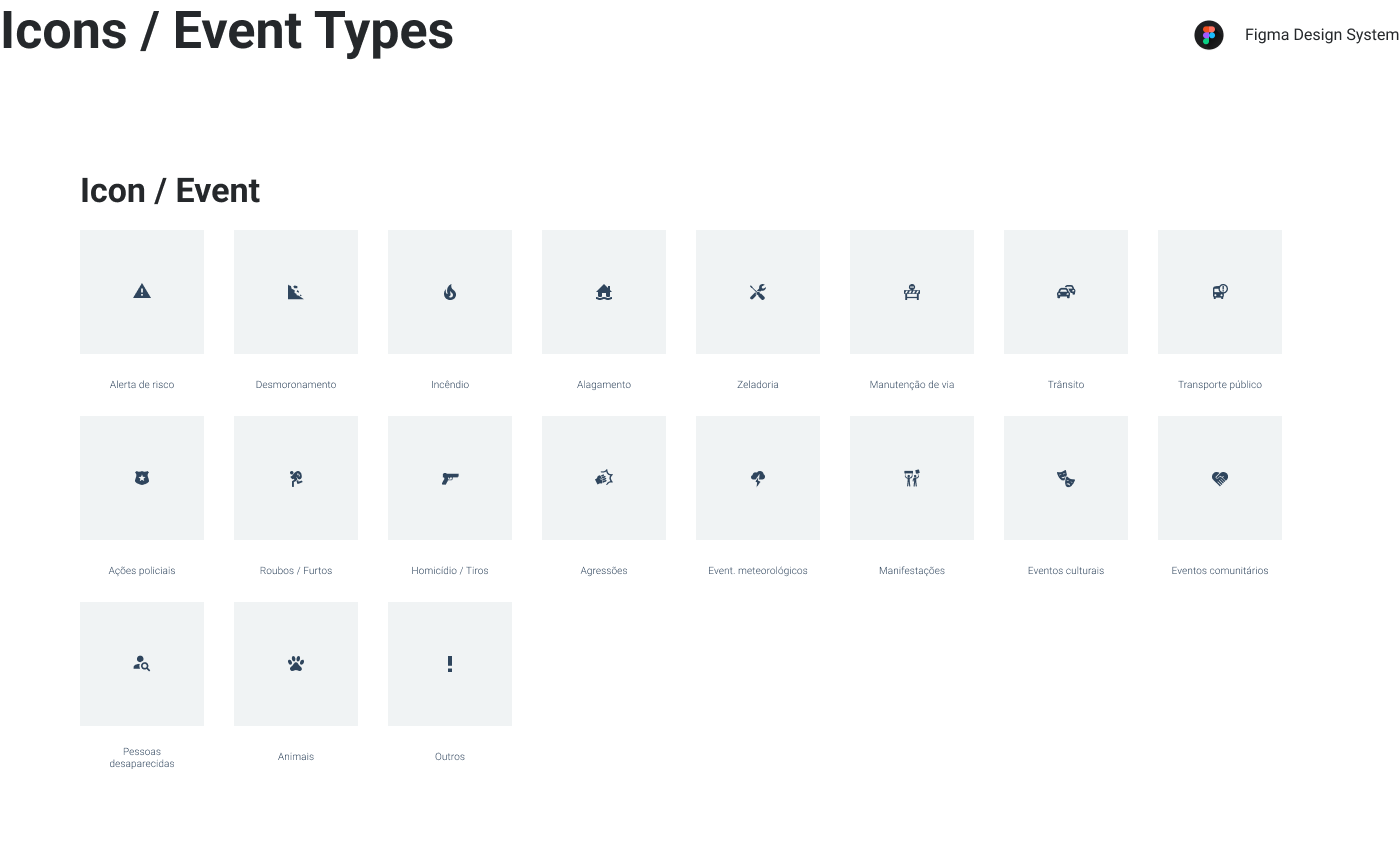Click the Homicídio / Tiros gun icon
Viewport: 1400px width, 850px height.
(450, 479)
